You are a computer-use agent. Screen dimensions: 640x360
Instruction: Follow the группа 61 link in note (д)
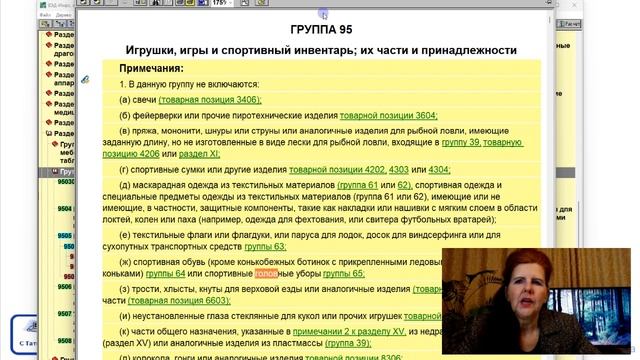(358, 185)
